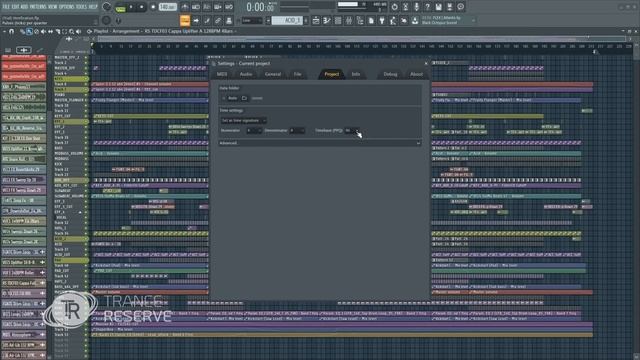Select the zoom magnifier tool in playlist
This screenshot has height=360, width=640.
click(x=71, y=31)
